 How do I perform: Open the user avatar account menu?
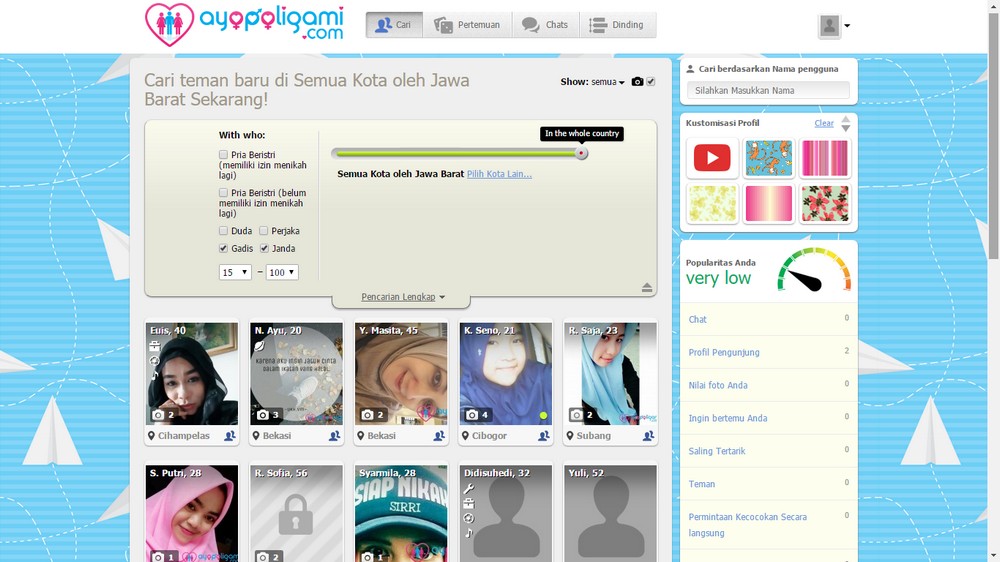pos(833,26)
